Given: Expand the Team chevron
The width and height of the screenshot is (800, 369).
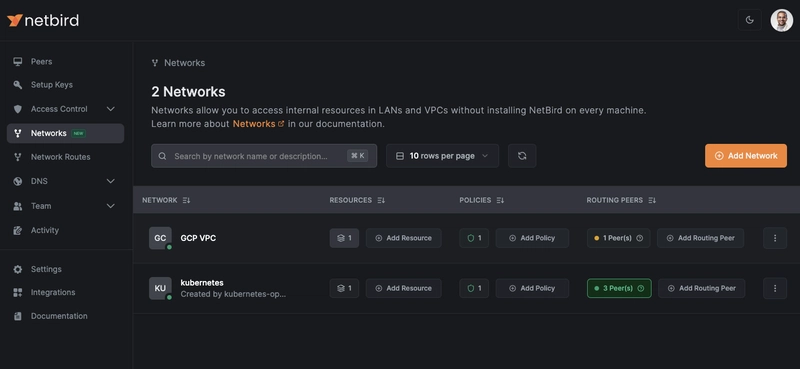Looking at the screenshot, I should coord(111,206).
